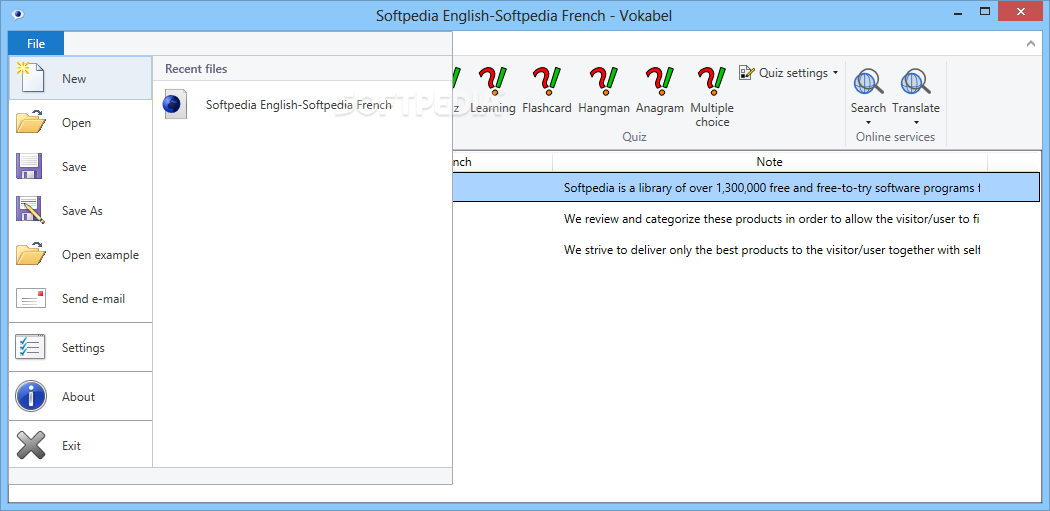Choose Exit from the File menu
This screenshot has width=1050, height=511.
pyautogui.click(x=80, y=445)
